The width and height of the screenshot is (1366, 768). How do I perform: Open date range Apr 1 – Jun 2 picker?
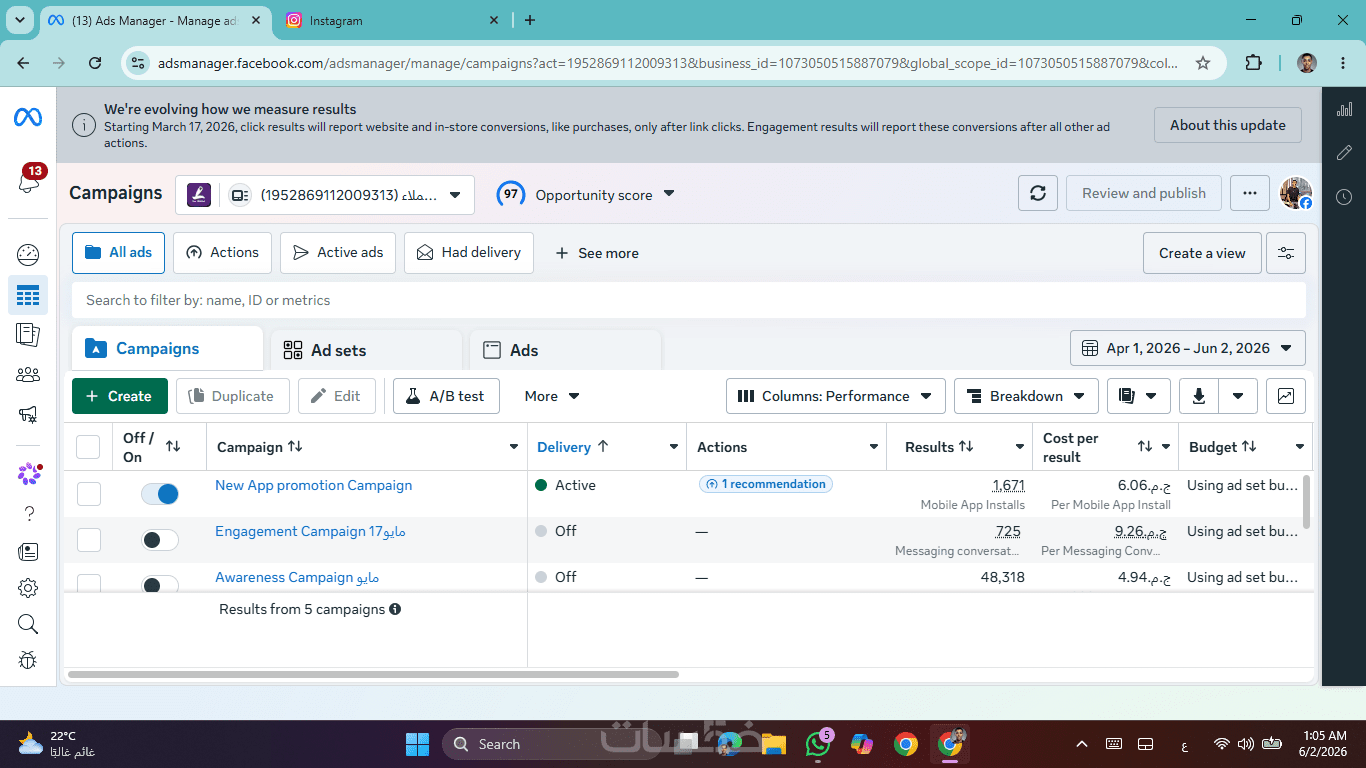click(x=1188, y=348)
